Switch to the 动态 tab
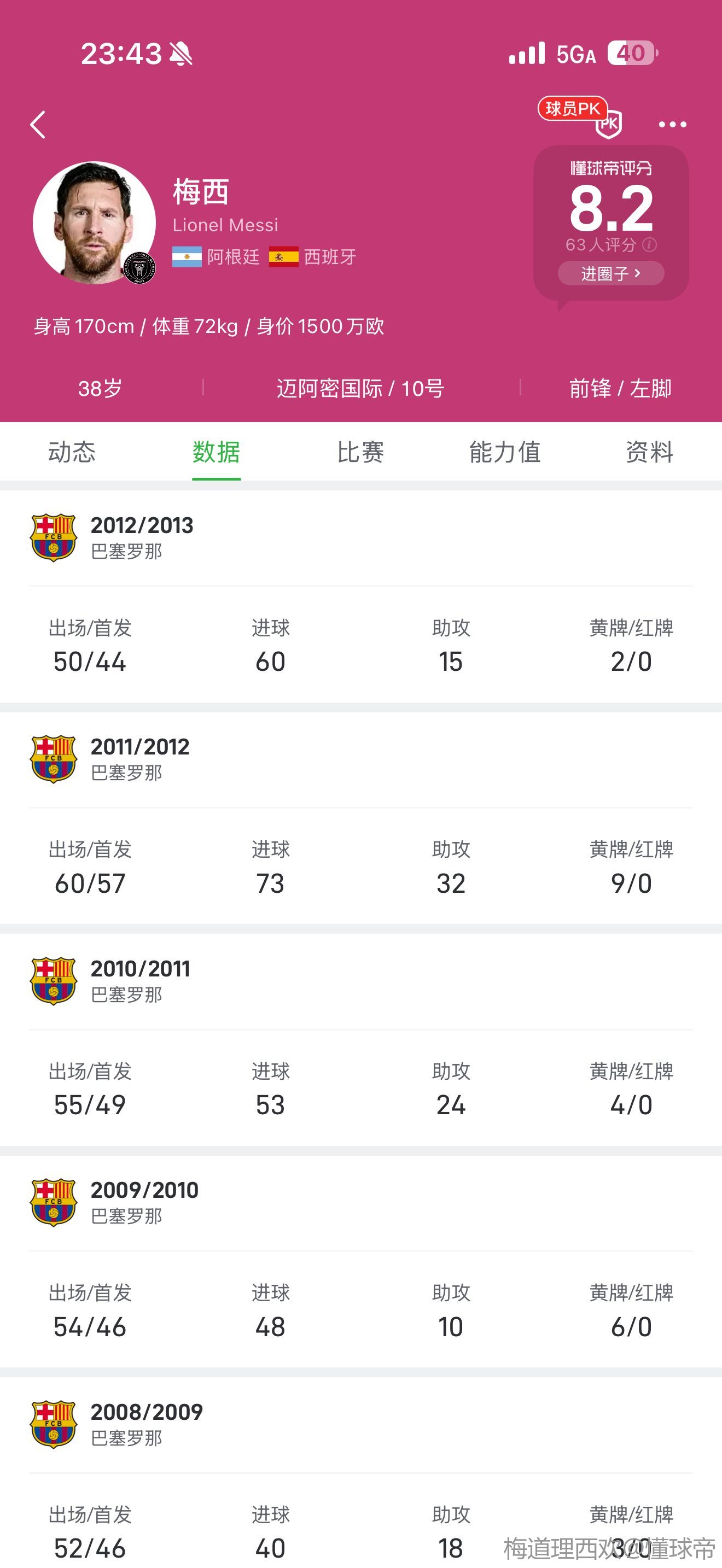The image size is (722, 1568). 72,452
